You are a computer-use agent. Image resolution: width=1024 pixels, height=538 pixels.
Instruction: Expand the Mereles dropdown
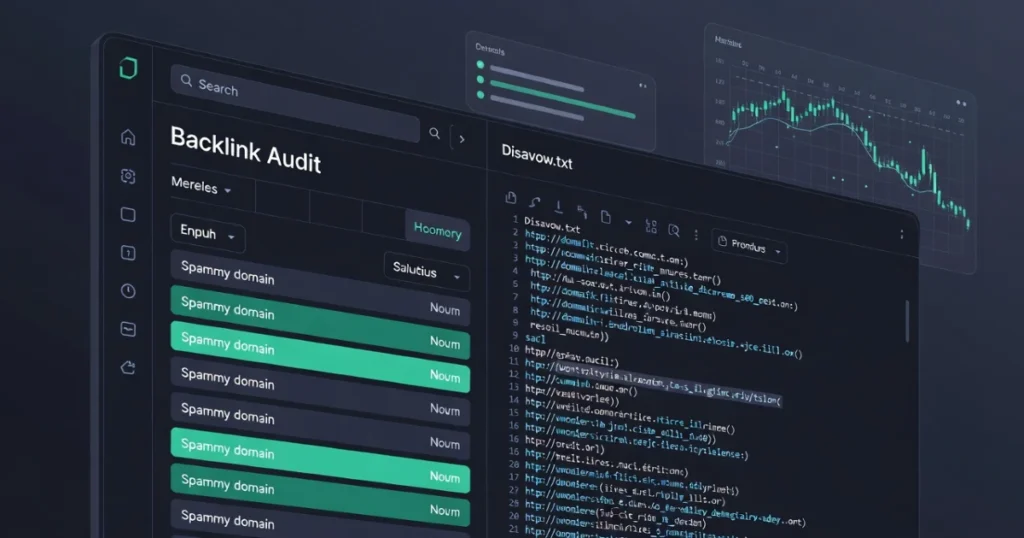click(x=201, y=188)
